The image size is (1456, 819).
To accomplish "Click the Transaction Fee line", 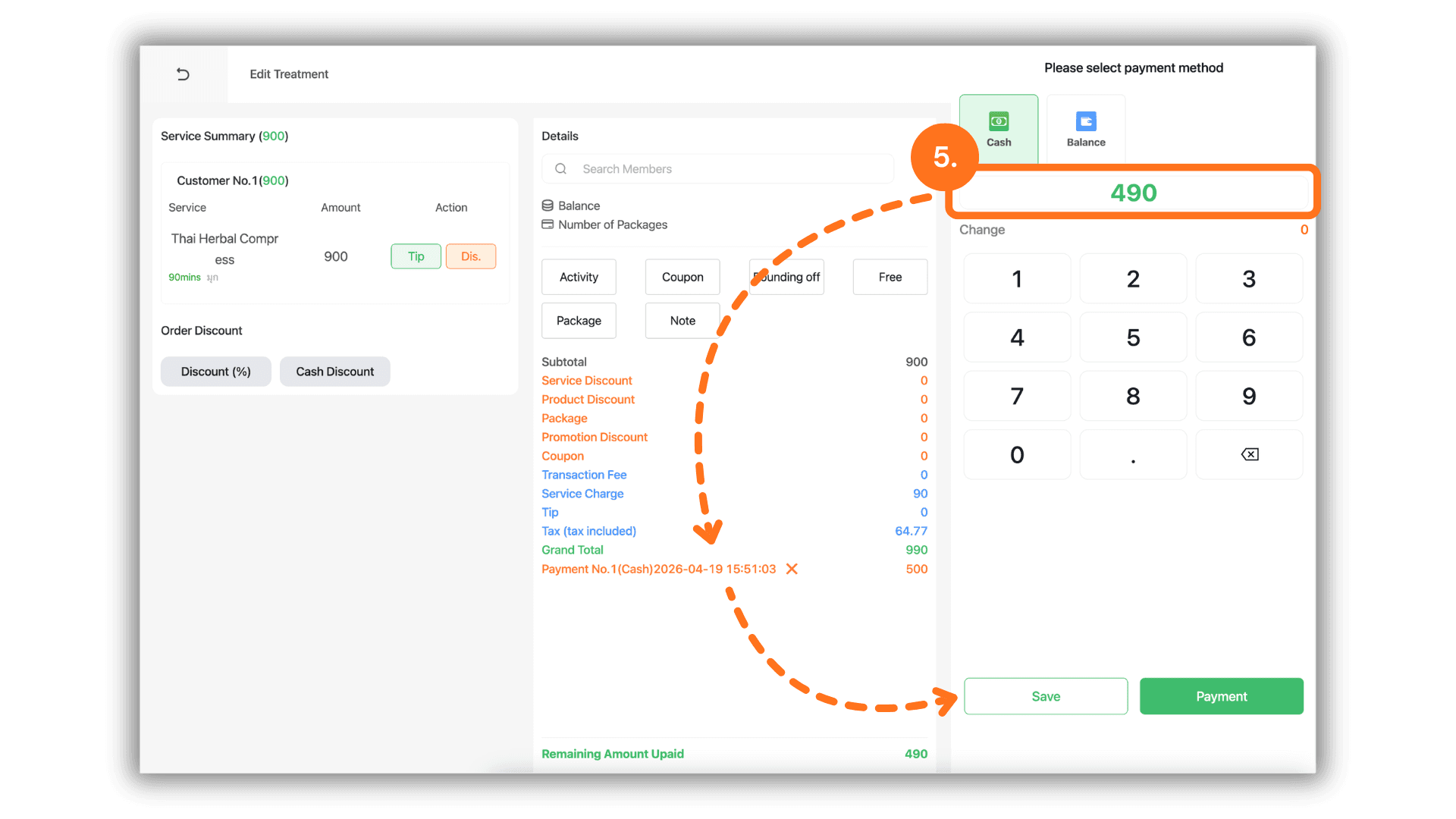I will point(734,475).
